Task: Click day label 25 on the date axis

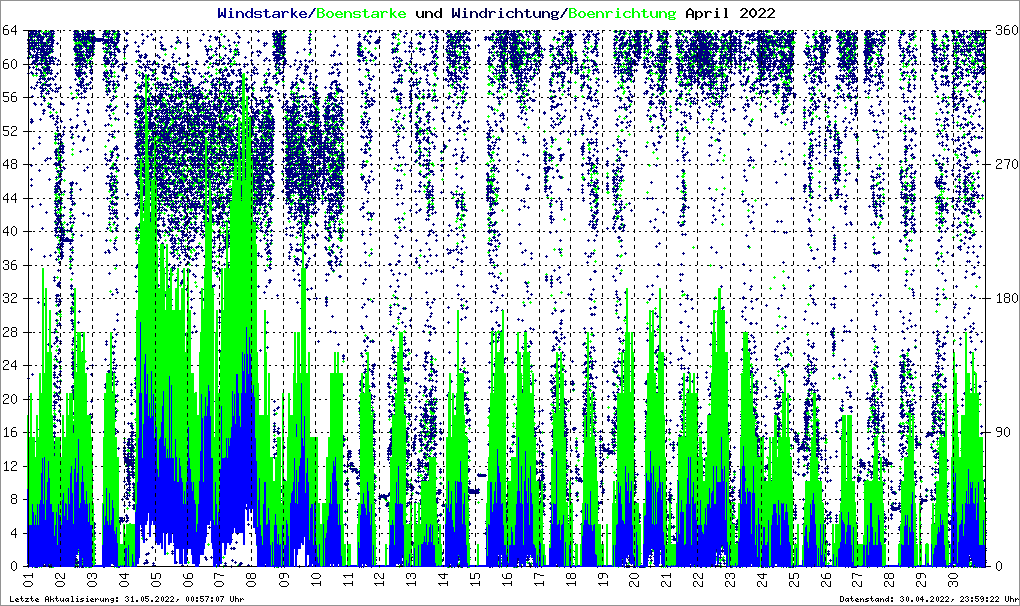Action: pos(793,577)
